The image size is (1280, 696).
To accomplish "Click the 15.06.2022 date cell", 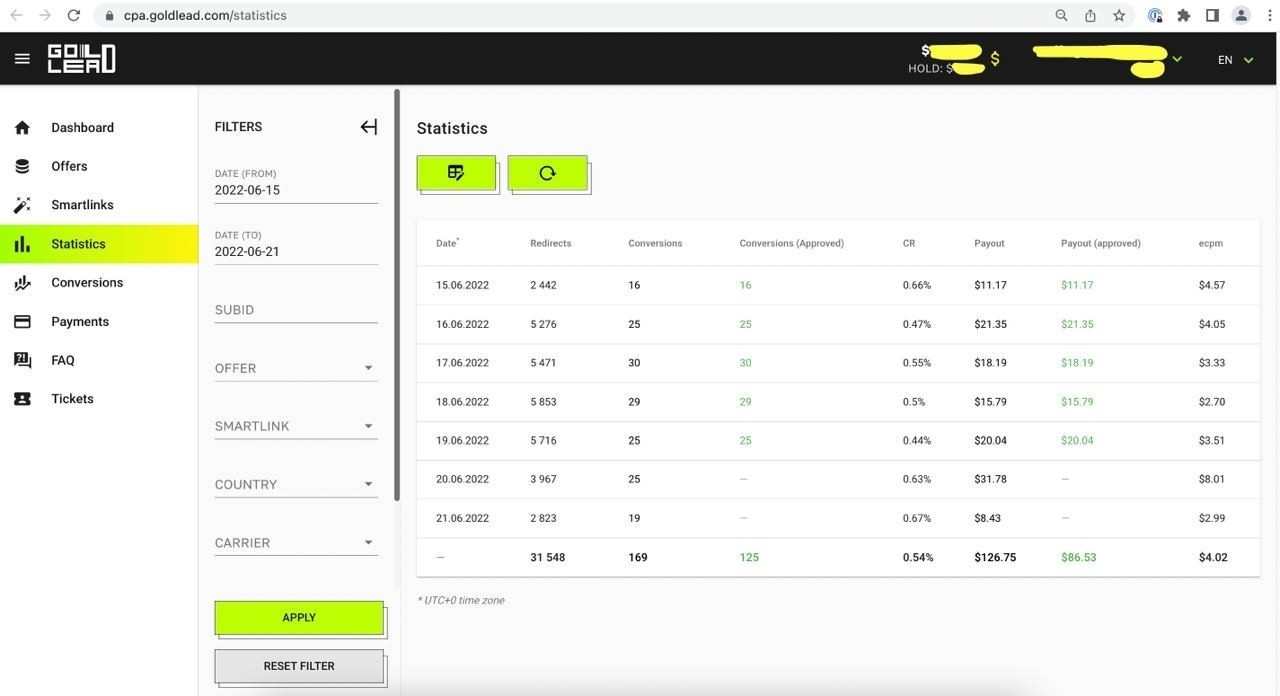I will coord(462,285).
